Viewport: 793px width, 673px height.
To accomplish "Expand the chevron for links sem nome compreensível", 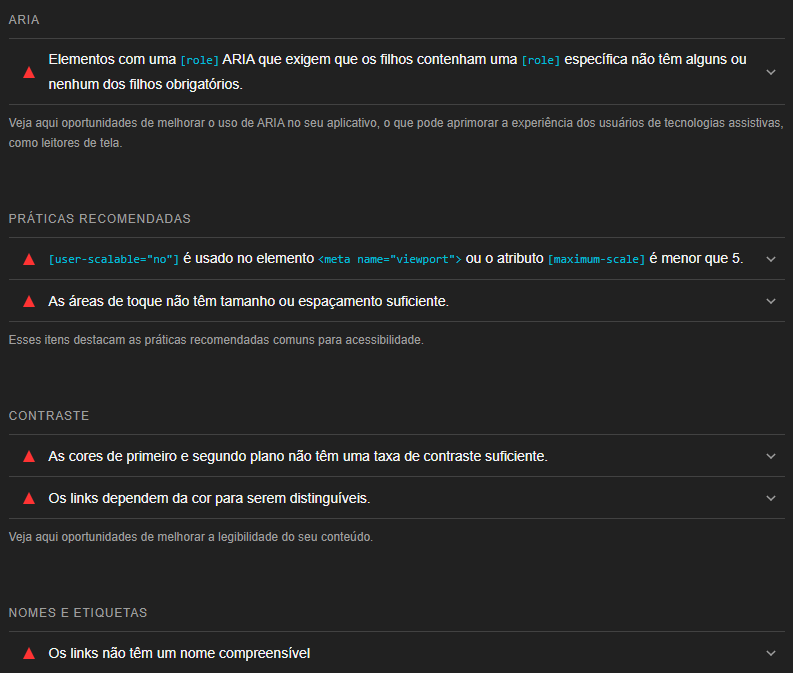I will [770, 653].
